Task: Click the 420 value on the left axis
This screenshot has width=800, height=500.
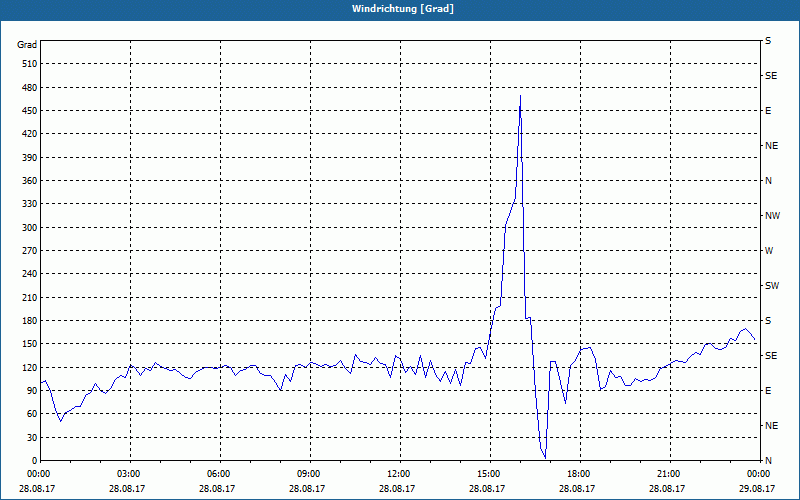Action: point(30,134)
